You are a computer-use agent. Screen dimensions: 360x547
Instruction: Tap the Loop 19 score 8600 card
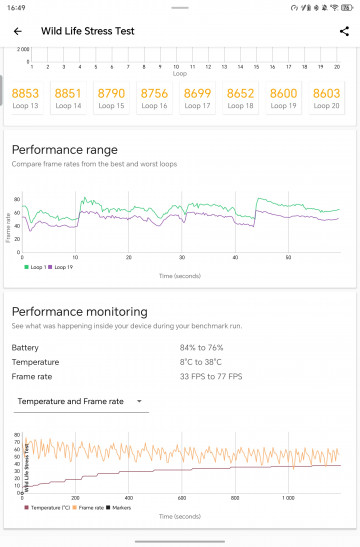tap(283, 98)
